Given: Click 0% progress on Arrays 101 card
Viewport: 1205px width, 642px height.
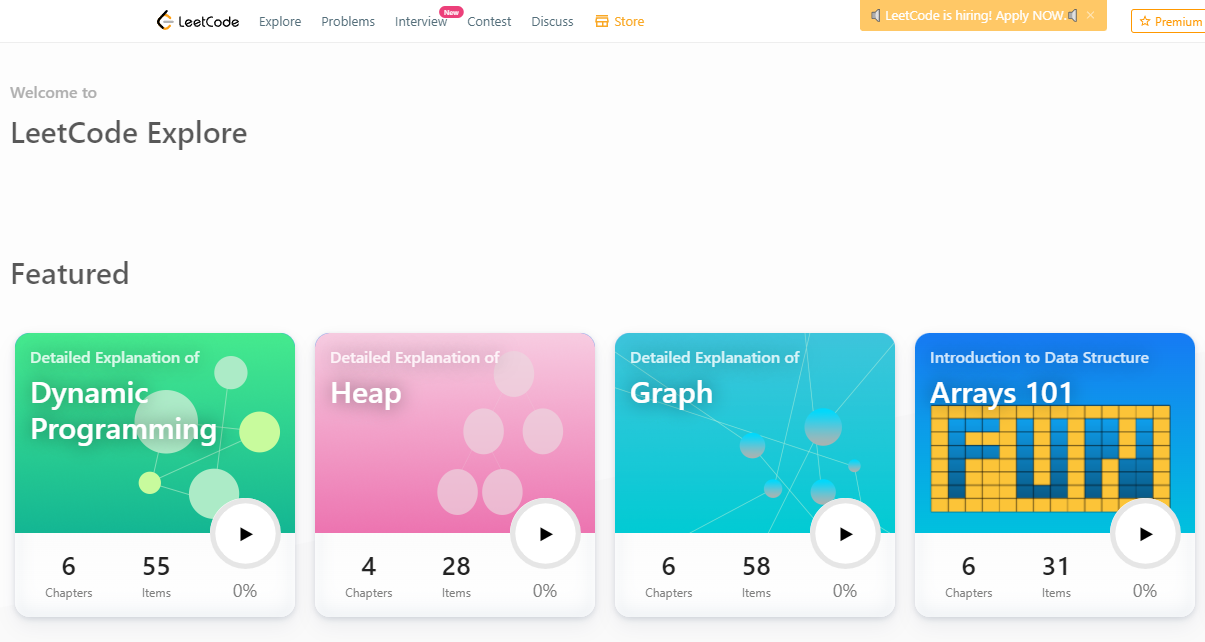Looking at the screenshot, I should 1145,591.
